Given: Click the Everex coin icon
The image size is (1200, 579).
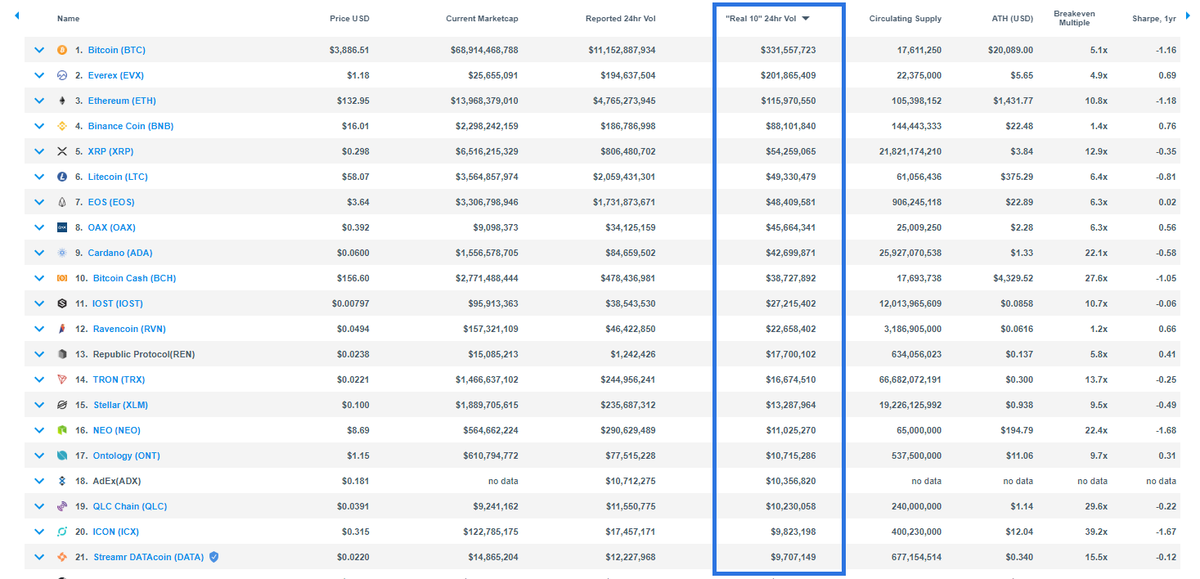Looking at the screenshot, I should click(62, 75).
